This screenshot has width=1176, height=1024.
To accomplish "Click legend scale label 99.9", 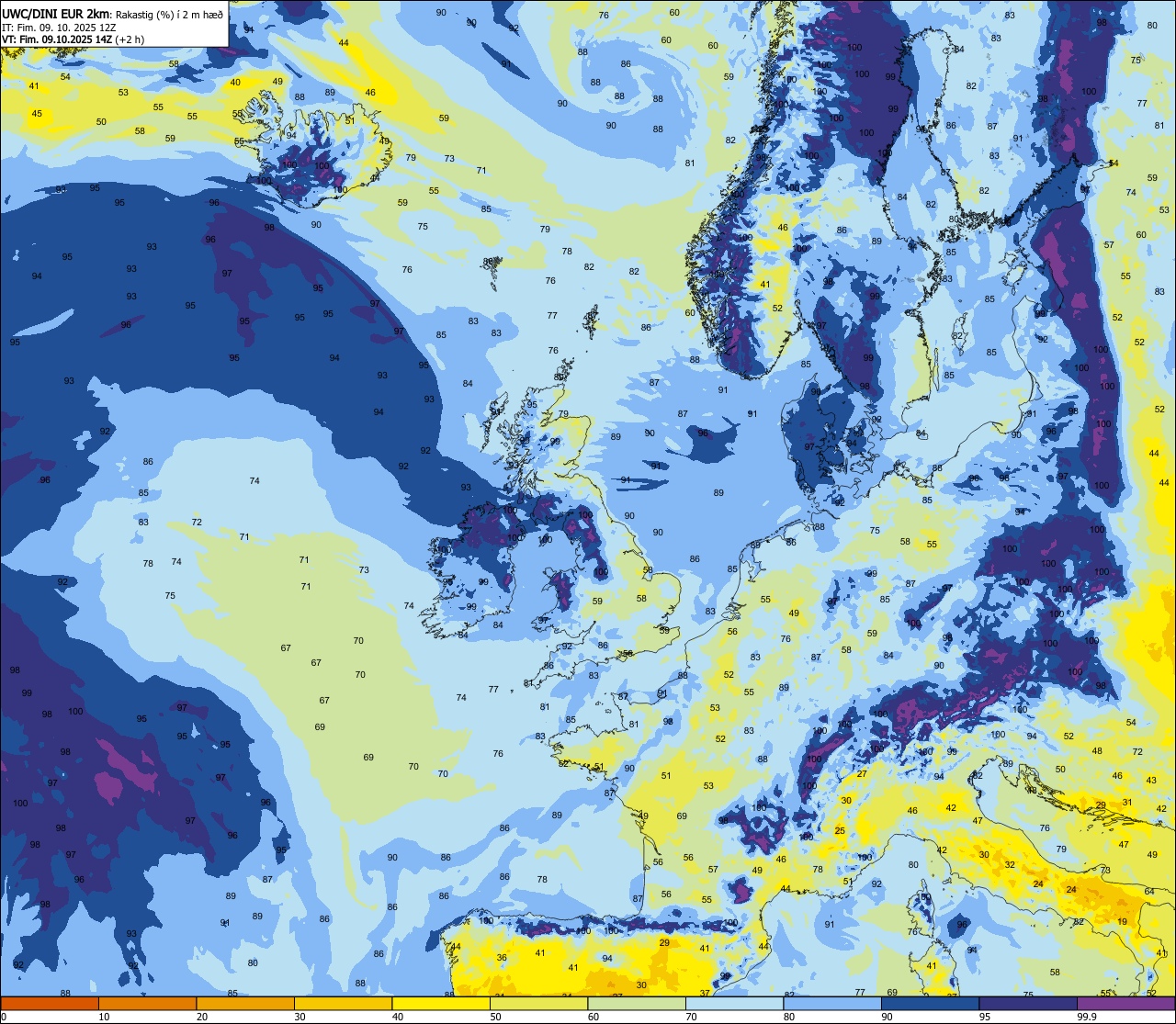I will [x=1088, y=1017].
